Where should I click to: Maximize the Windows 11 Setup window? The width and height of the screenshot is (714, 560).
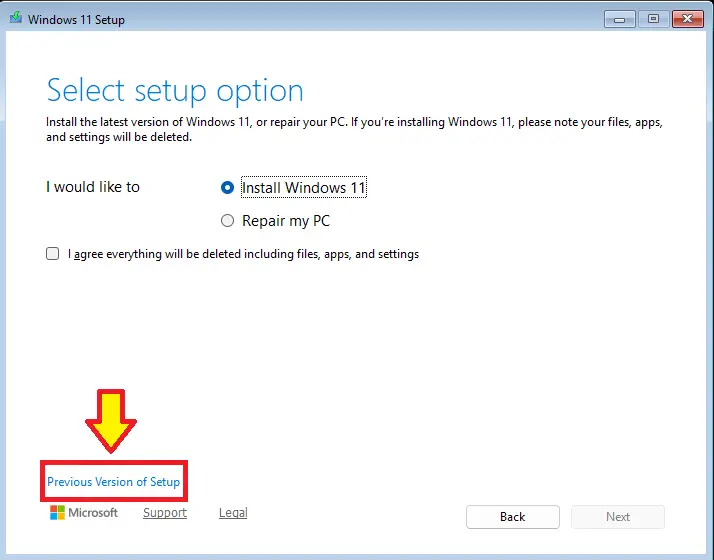click(653, 19)
